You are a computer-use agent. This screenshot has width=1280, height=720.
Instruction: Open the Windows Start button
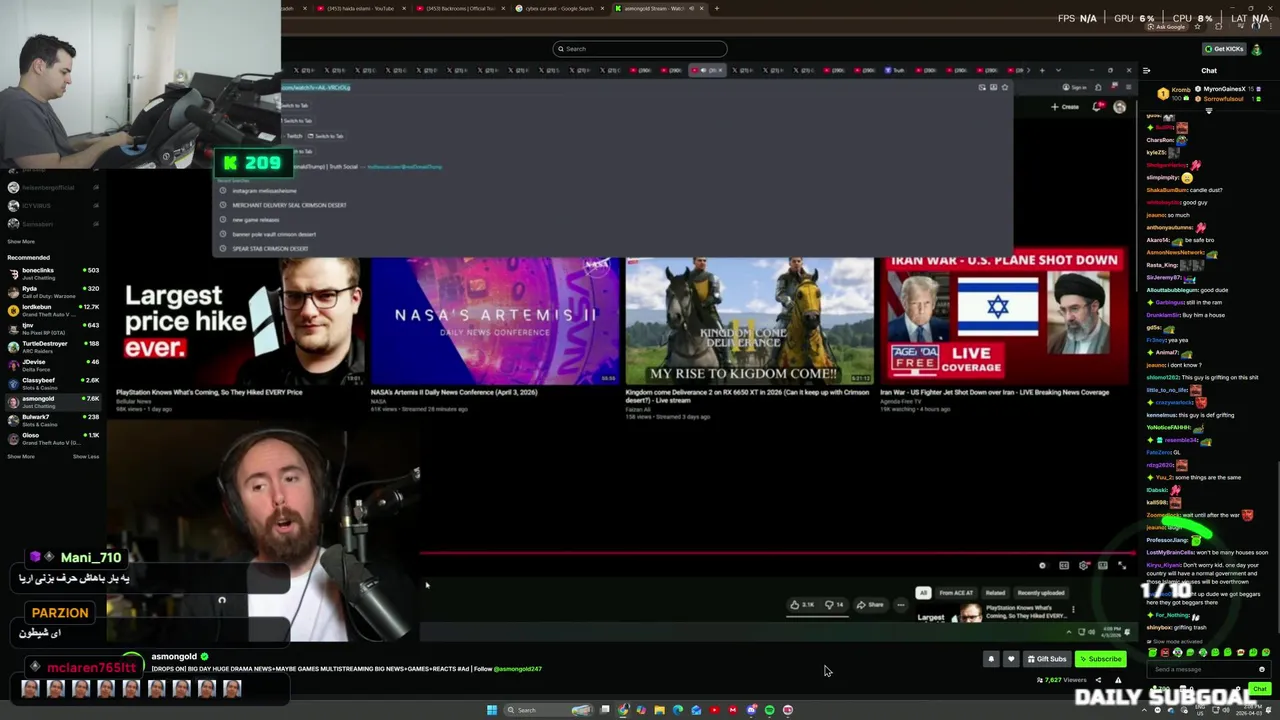pyautogui.click(x=492, y=710)
